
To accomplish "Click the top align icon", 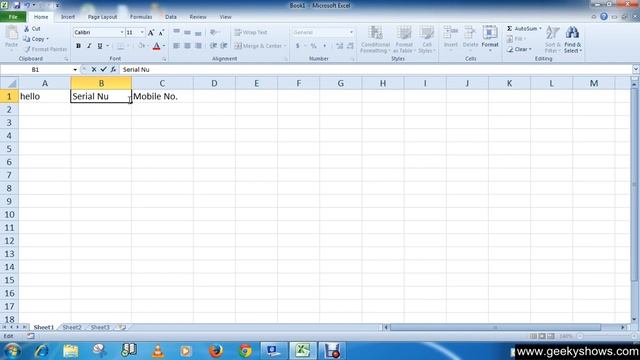I will [176, 32].
